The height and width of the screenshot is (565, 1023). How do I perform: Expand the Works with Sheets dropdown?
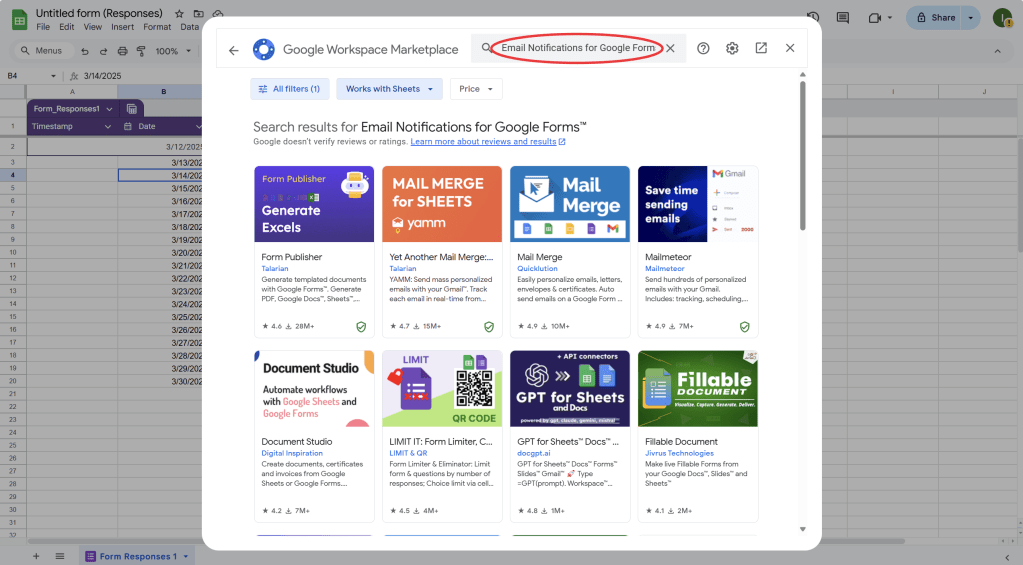point(389,89)
